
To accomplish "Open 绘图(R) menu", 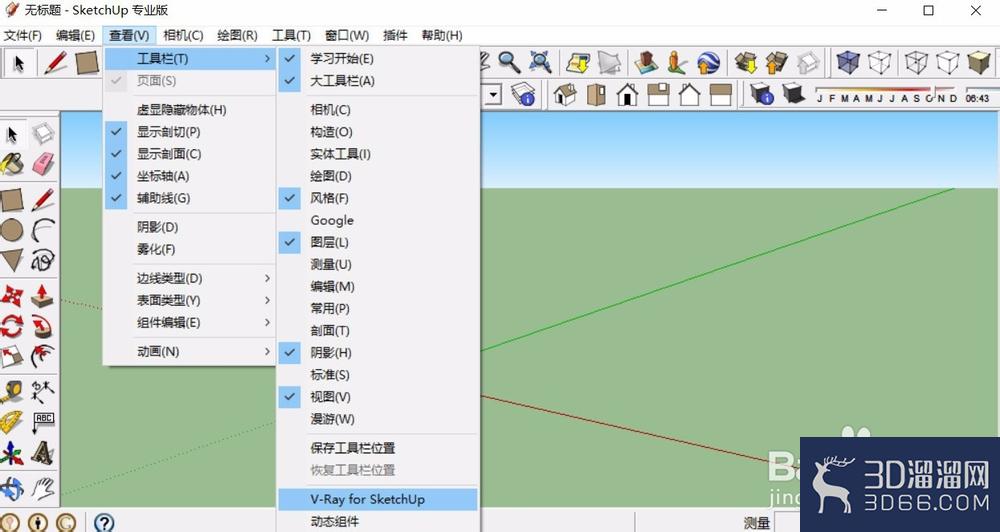I will 237,36.
